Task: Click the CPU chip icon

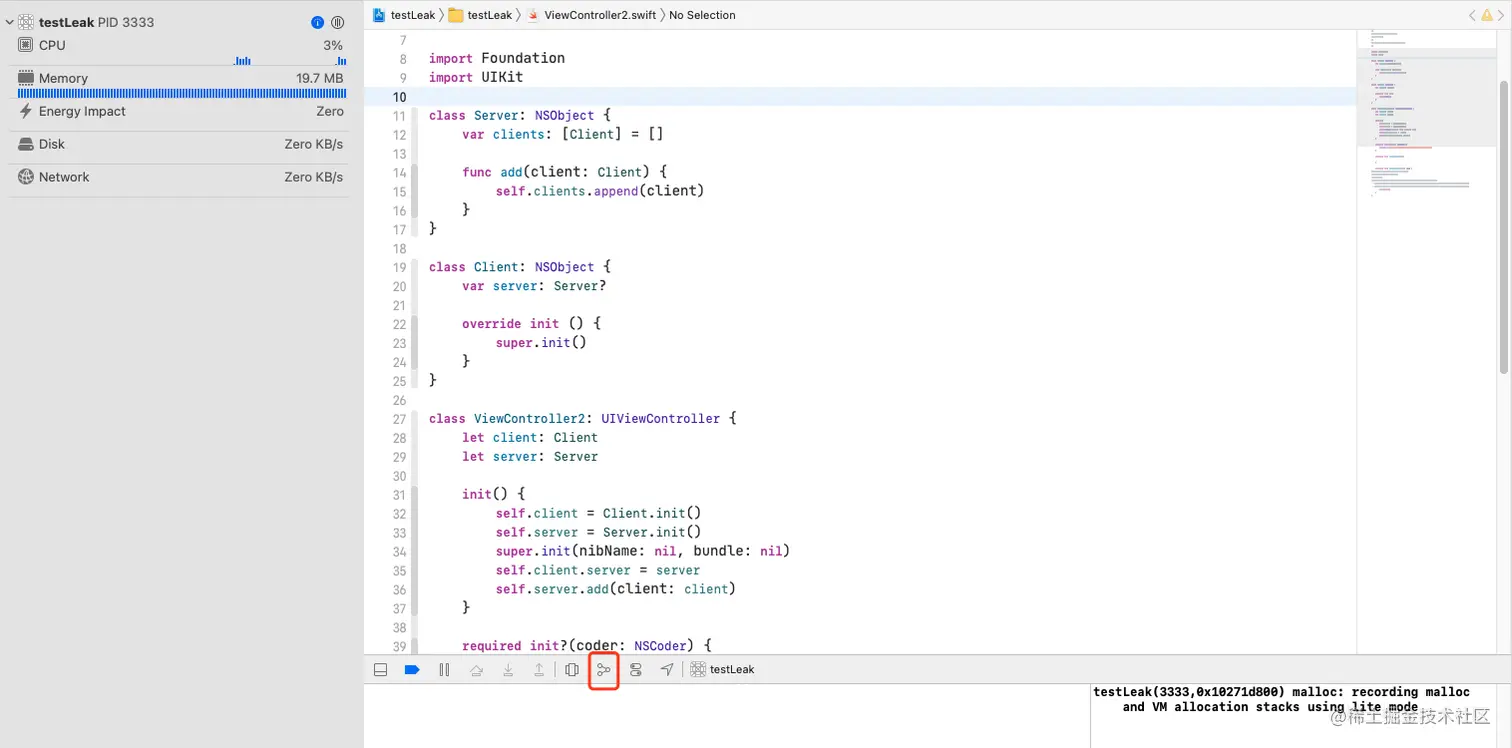Action: pyautogui.click(x=26, y=46)
